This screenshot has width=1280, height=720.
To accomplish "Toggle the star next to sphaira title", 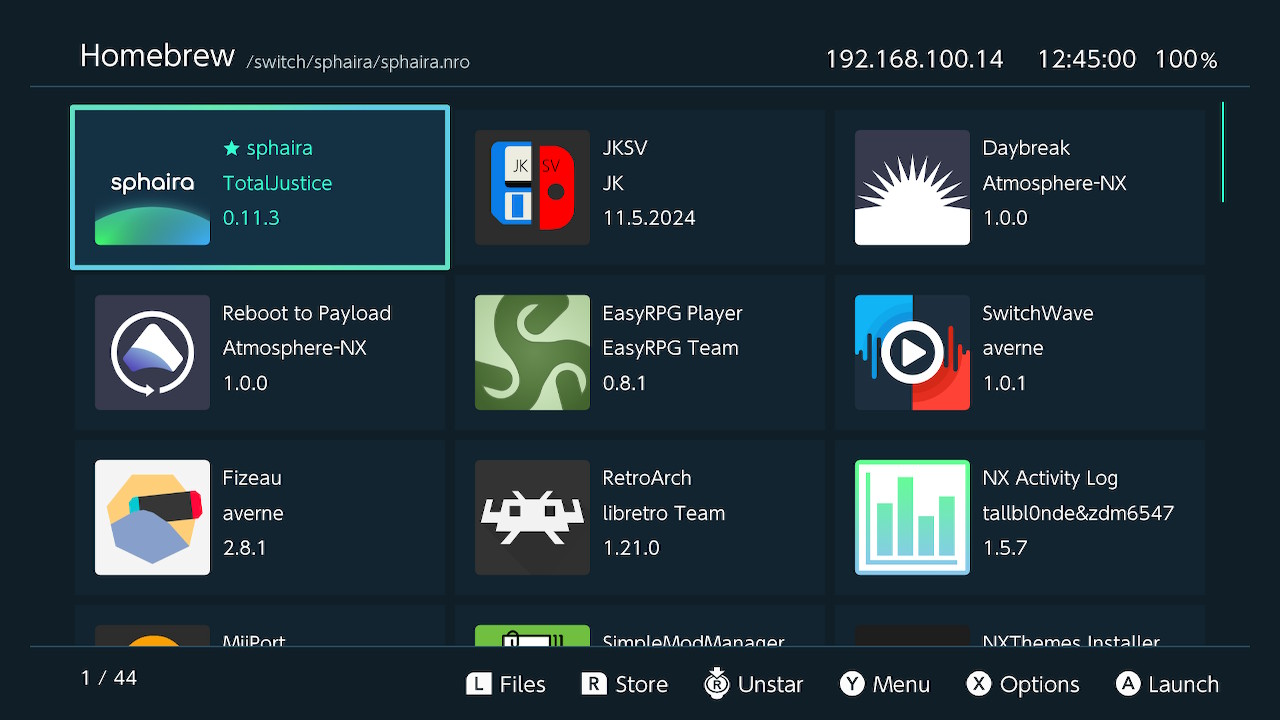I will click(x=232, y=149).
